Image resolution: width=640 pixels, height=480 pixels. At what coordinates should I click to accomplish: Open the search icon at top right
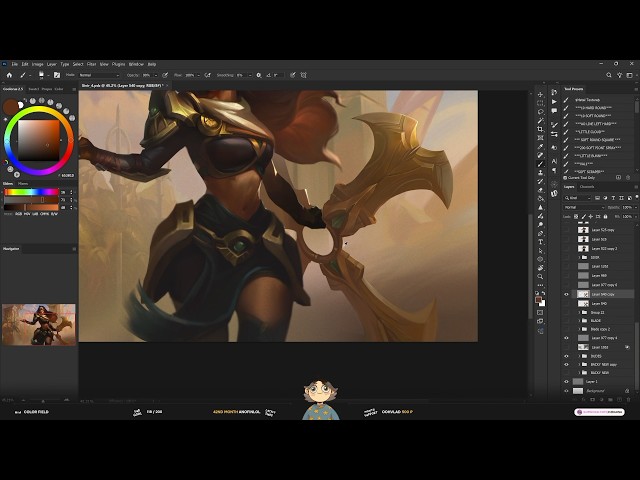[x=609, y=75]
